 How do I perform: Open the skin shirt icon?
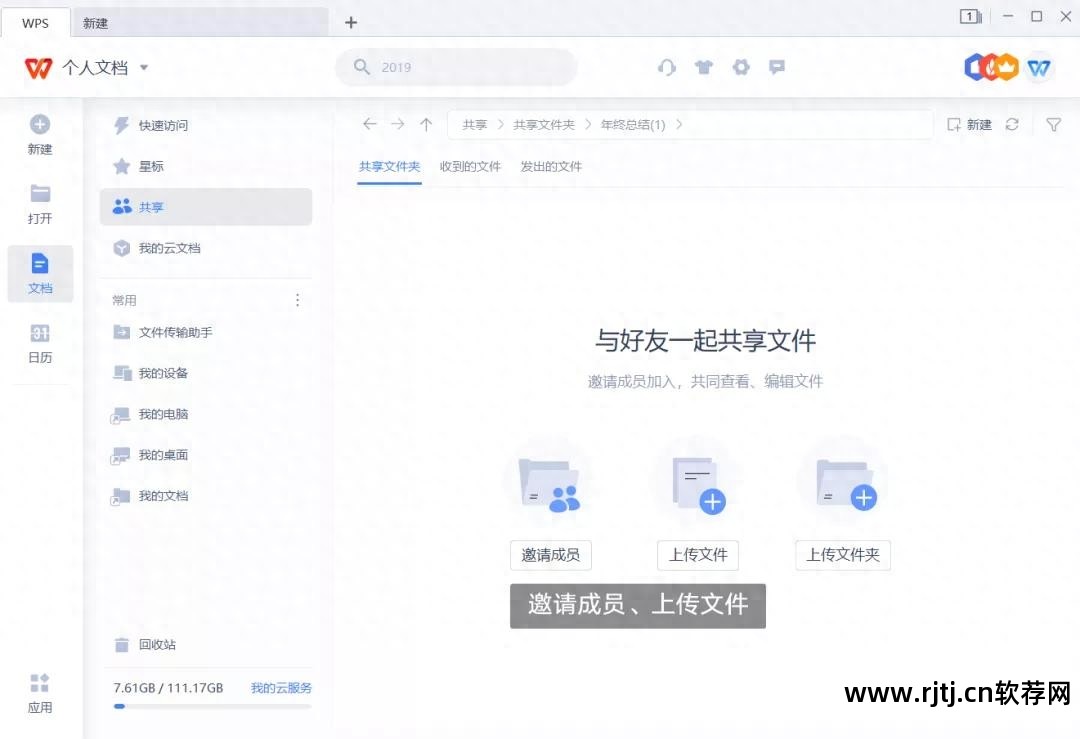(x=704, y=67)
